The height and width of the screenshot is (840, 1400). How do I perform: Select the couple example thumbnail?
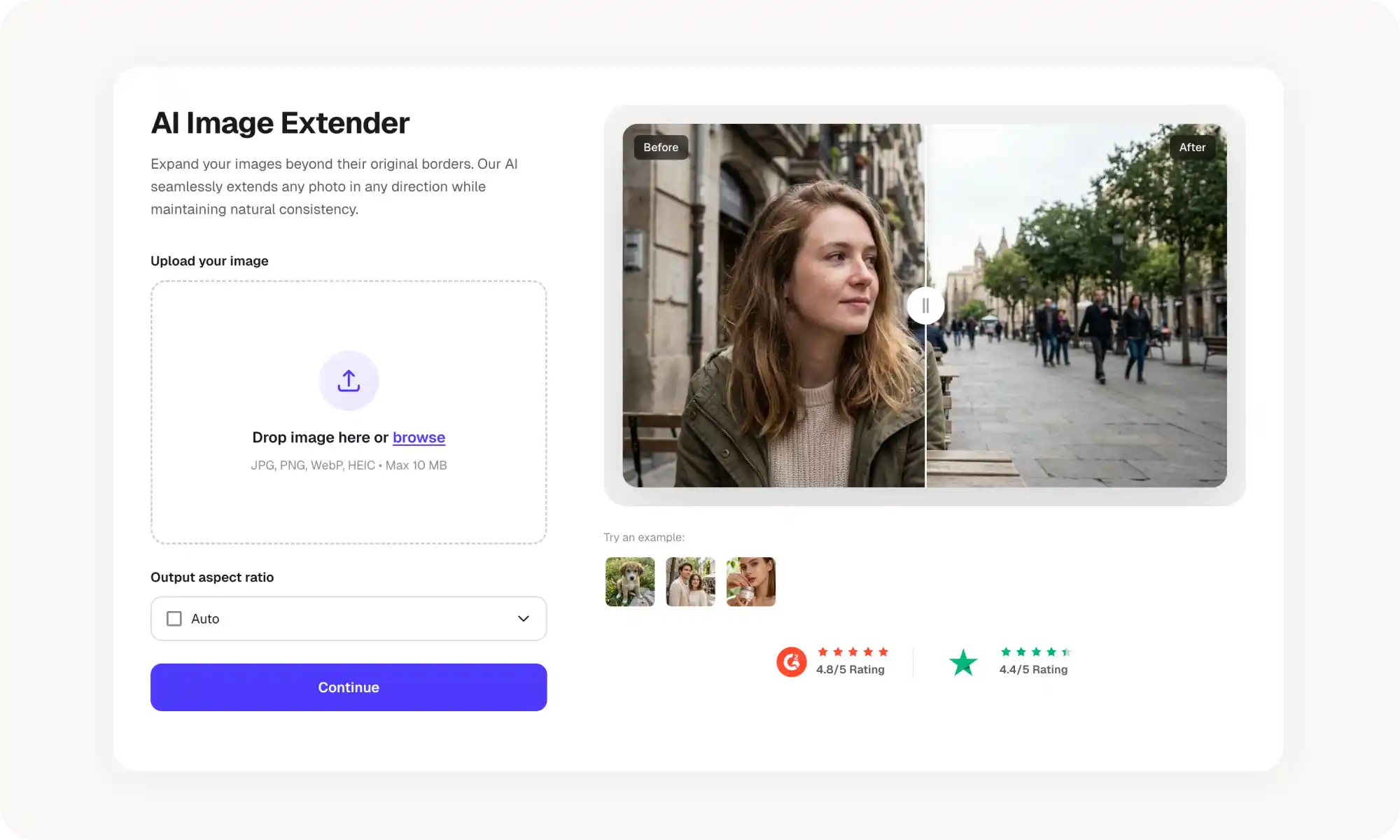point(690,582)
